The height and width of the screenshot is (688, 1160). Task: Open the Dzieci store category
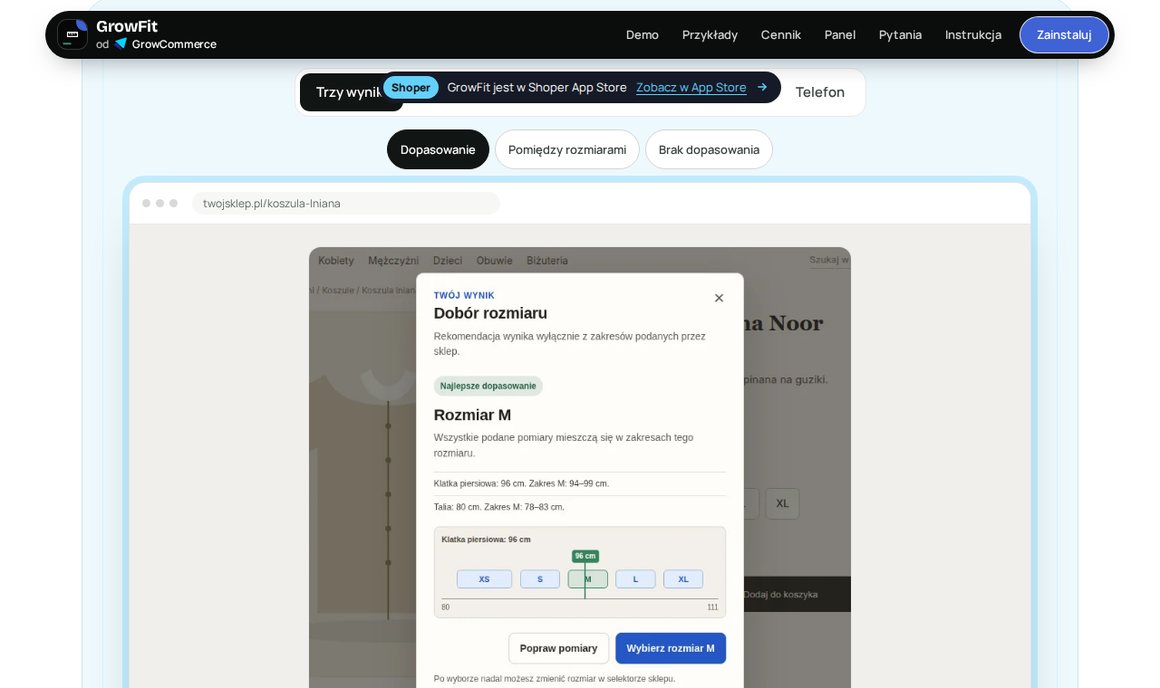click(x=448, y=260)
